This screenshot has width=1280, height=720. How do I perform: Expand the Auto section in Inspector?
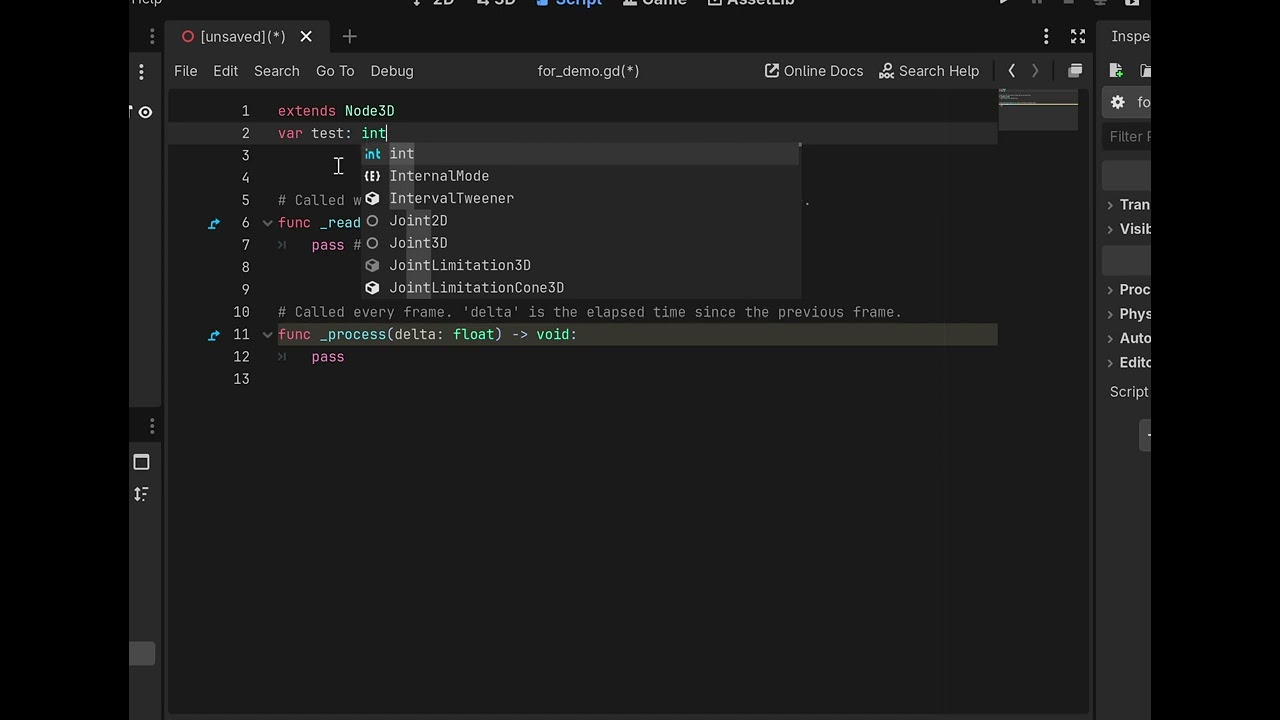click(x=1130, y=338)
